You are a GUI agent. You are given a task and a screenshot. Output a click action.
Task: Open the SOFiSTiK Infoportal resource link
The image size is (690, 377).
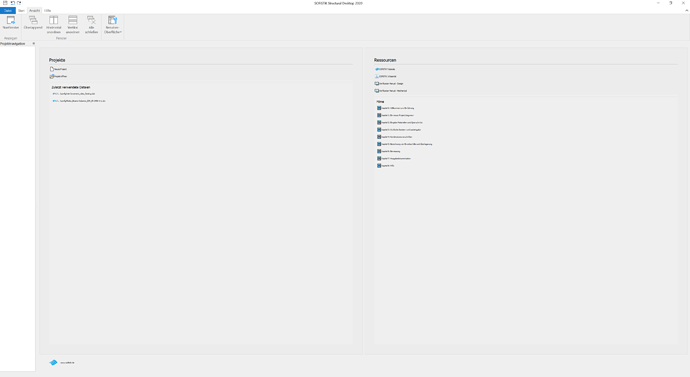(x=385, y=76)
